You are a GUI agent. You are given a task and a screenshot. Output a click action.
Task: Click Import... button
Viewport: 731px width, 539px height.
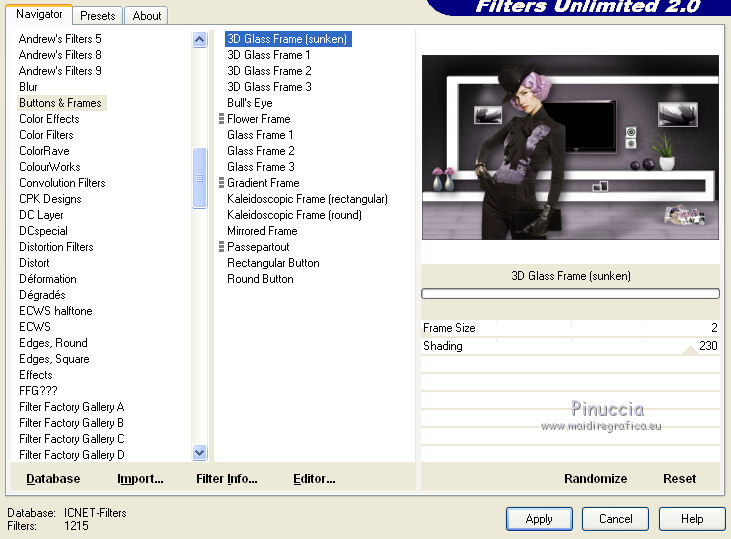click(x=140, y=479)
